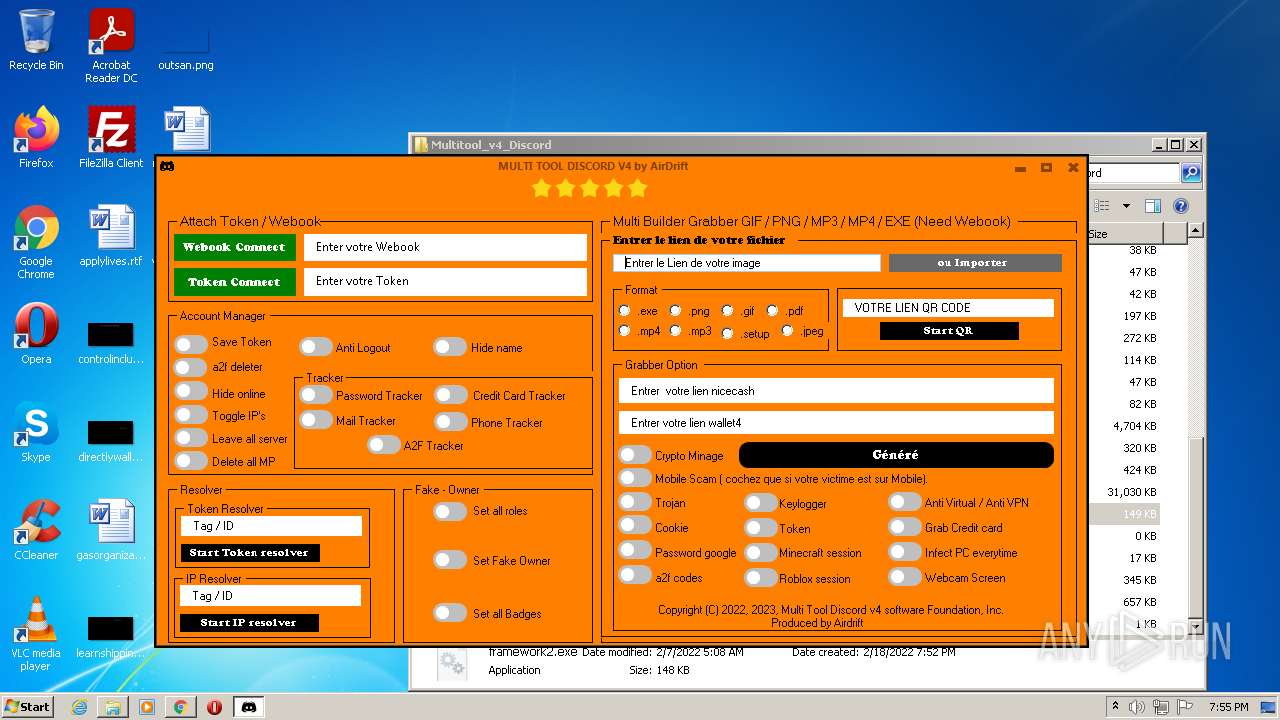Open the Skype desktop shortcut
This screenshot has width=1280, height=720.
click(36, 432)
